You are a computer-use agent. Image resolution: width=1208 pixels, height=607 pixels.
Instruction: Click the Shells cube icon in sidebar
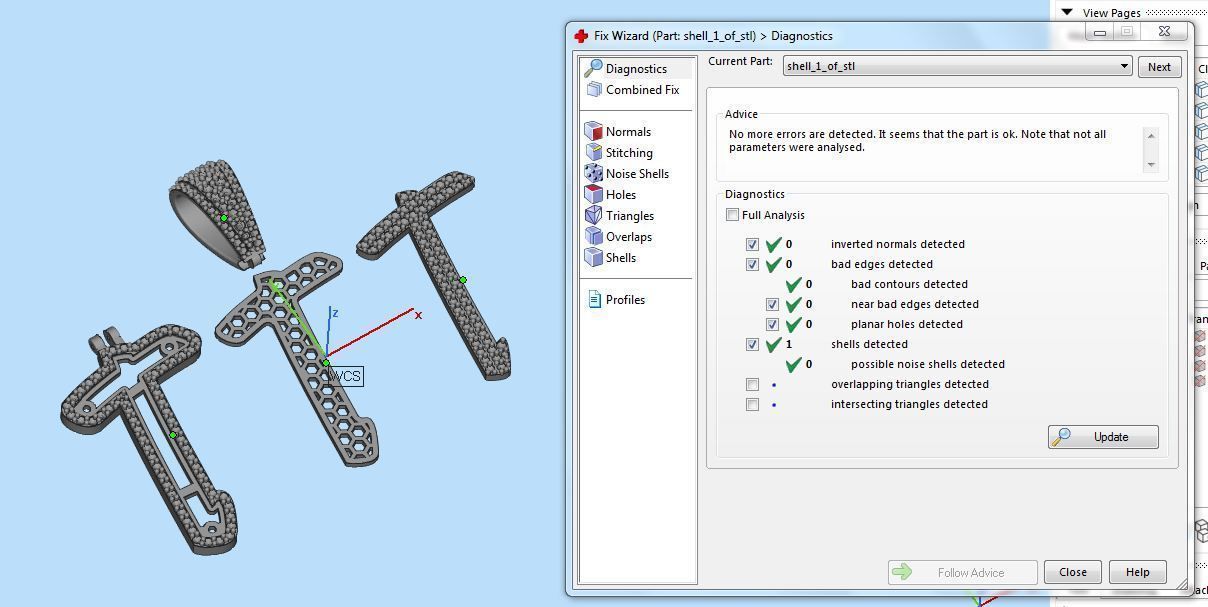[x=593, y=257]
